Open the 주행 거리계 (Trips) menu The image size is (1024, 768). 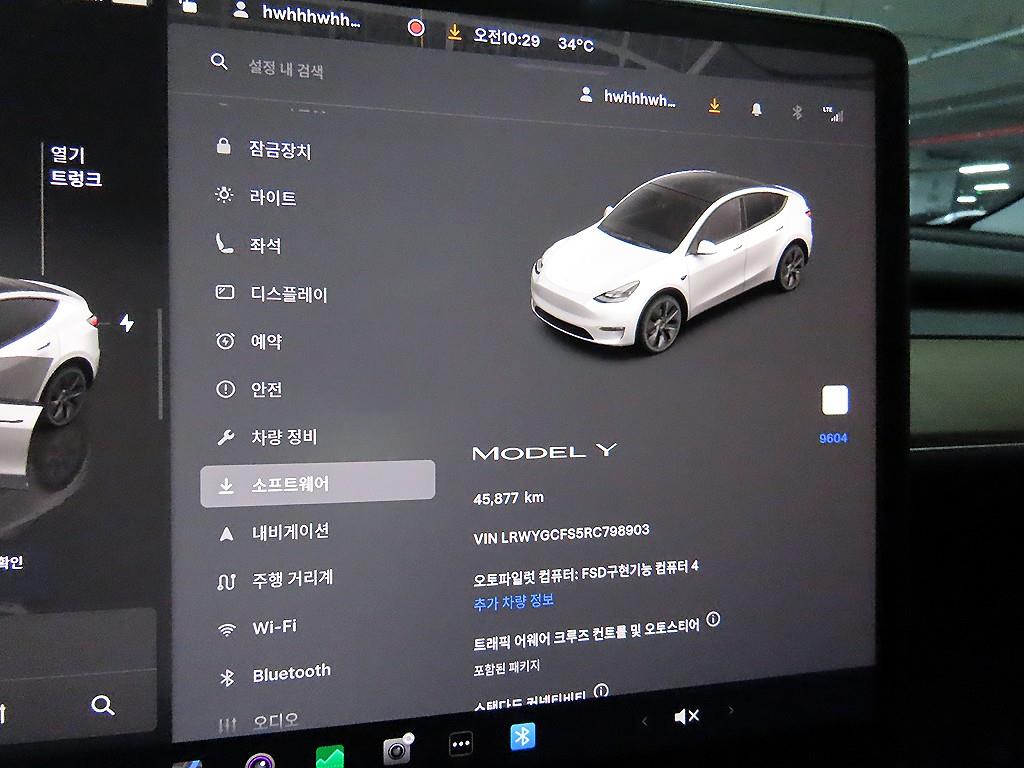pos(275,579)
